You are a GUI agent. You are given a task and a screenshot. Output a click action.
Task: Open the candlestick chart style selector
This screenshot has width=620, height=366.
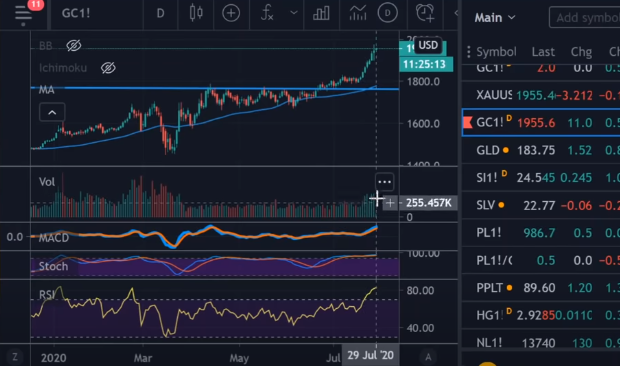196,13
